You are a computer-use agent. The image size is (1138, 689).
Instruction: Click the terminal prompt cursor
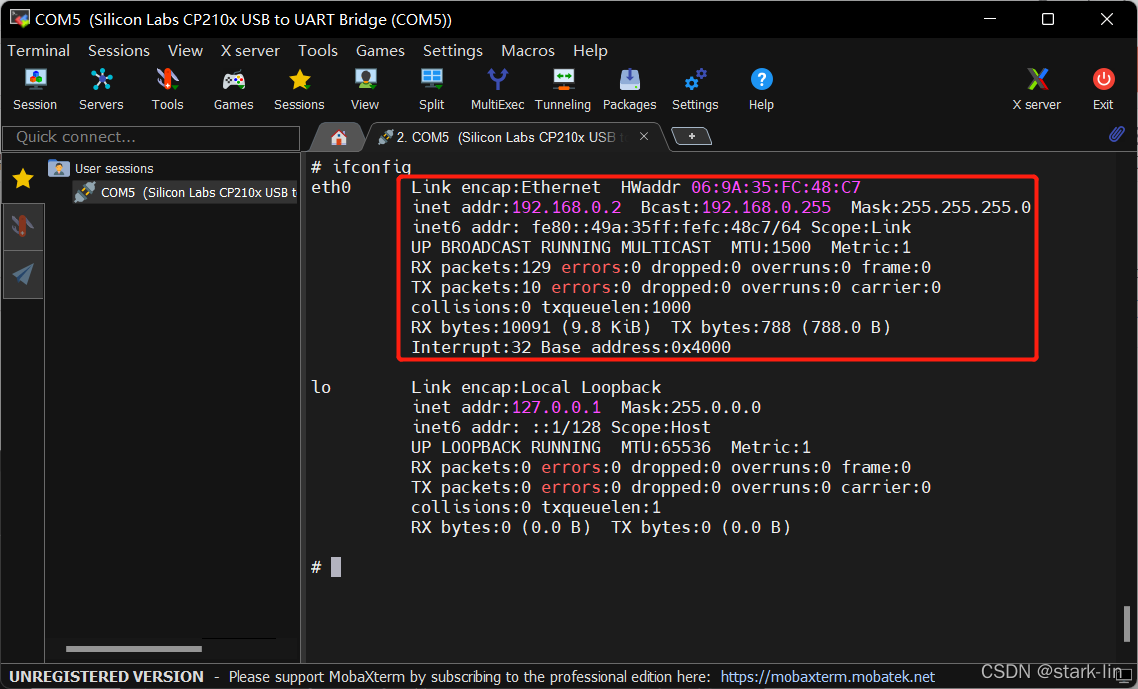tap(336, 567)
